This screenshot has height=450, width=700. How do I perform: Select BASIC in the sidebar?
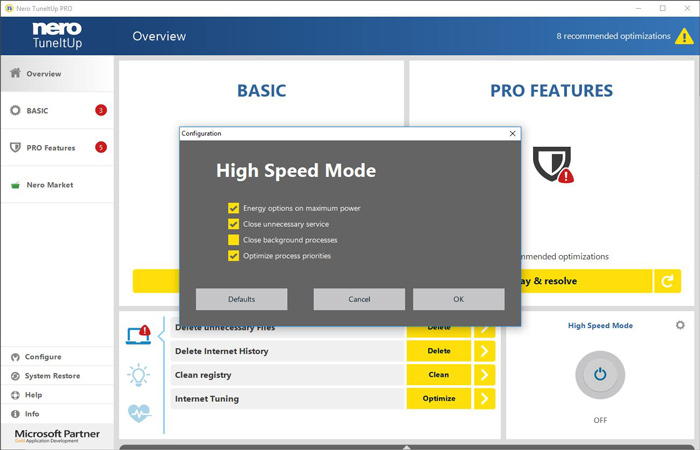point(57,110)
